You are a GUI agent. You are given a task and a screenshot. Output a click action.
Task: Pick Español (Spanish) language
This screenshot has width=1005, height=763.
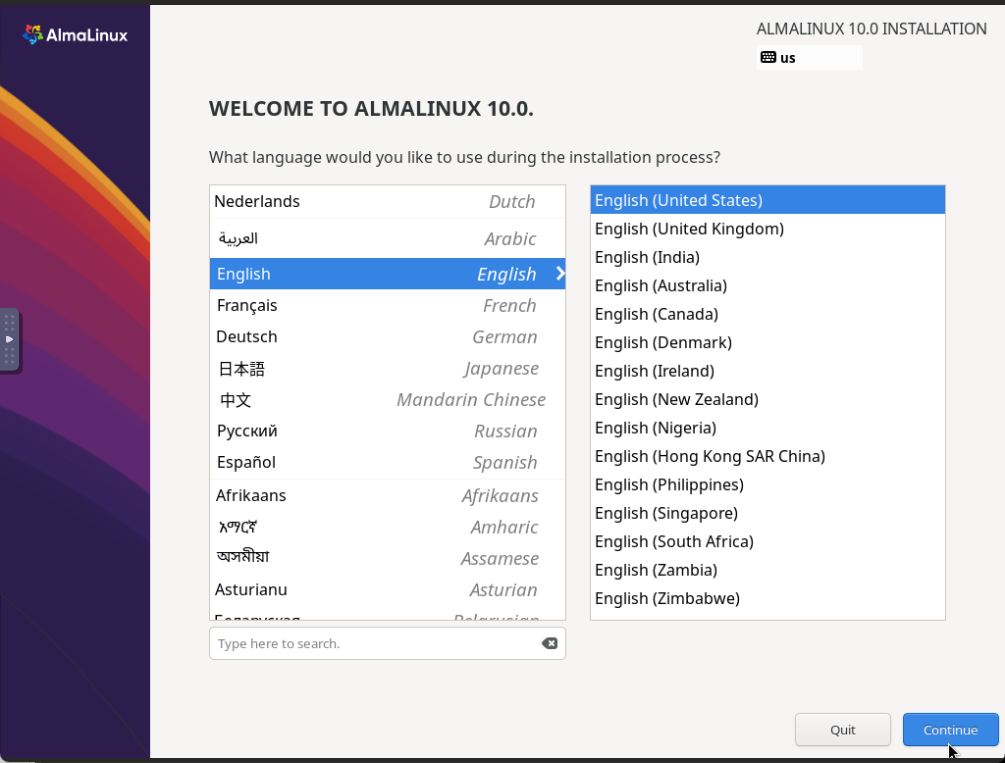coord(387,462)
